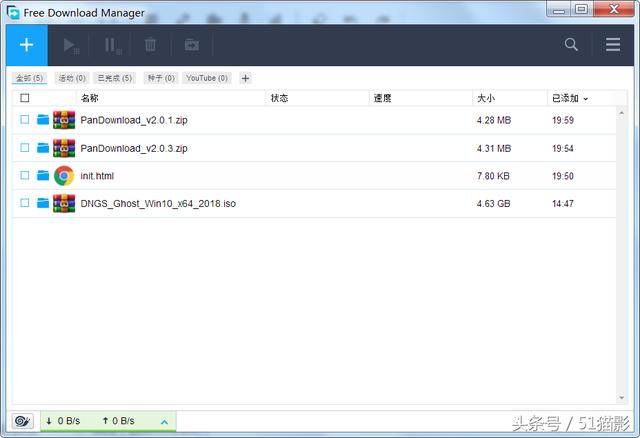The height and width of the screenshot is (438, 640).
Task: Sort list by 速度 column header
Action: pyautogui.click(x=383, y=98)
